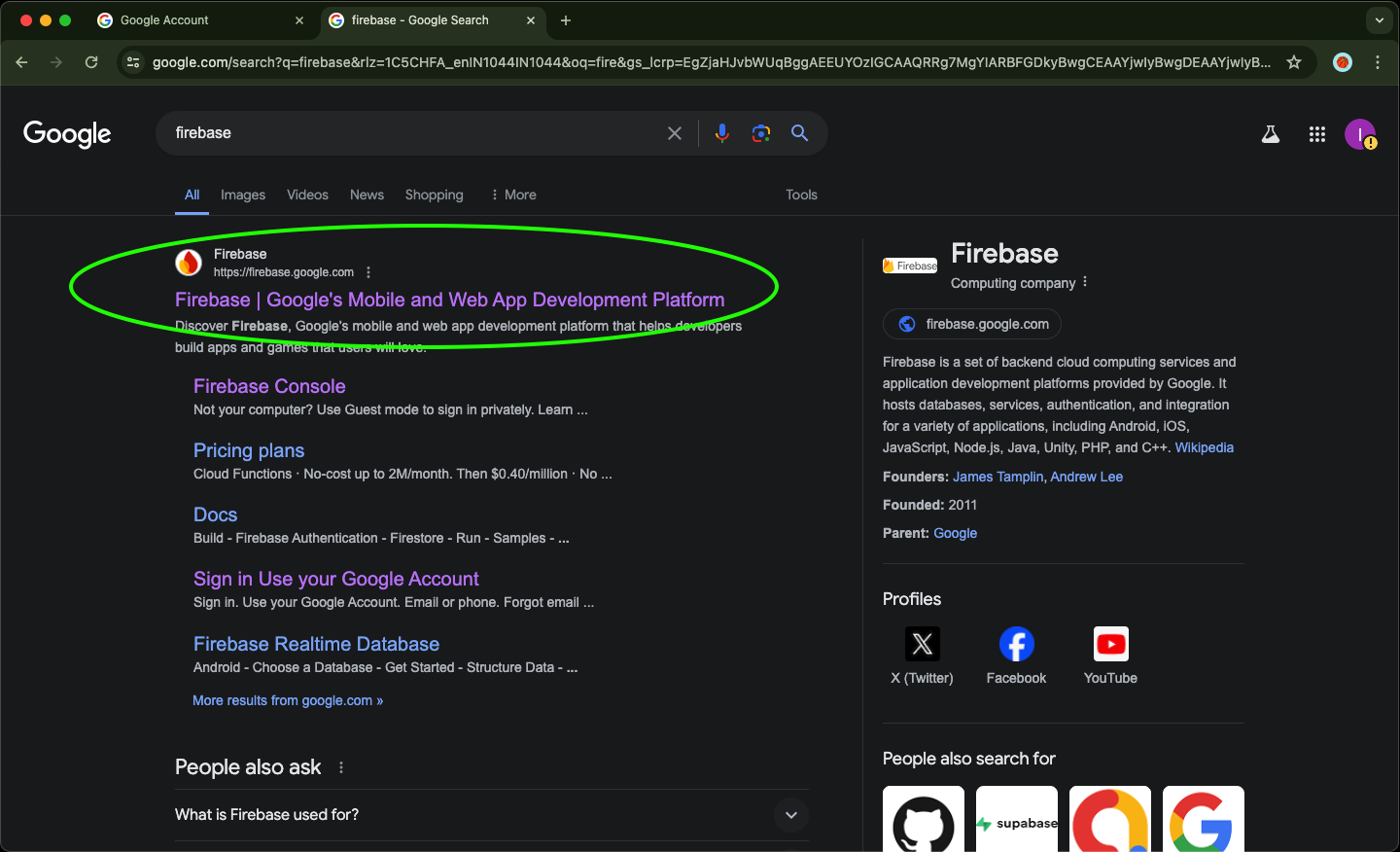
Task: Activate voice search with the microphone icon
Action: tap(721, 133)
